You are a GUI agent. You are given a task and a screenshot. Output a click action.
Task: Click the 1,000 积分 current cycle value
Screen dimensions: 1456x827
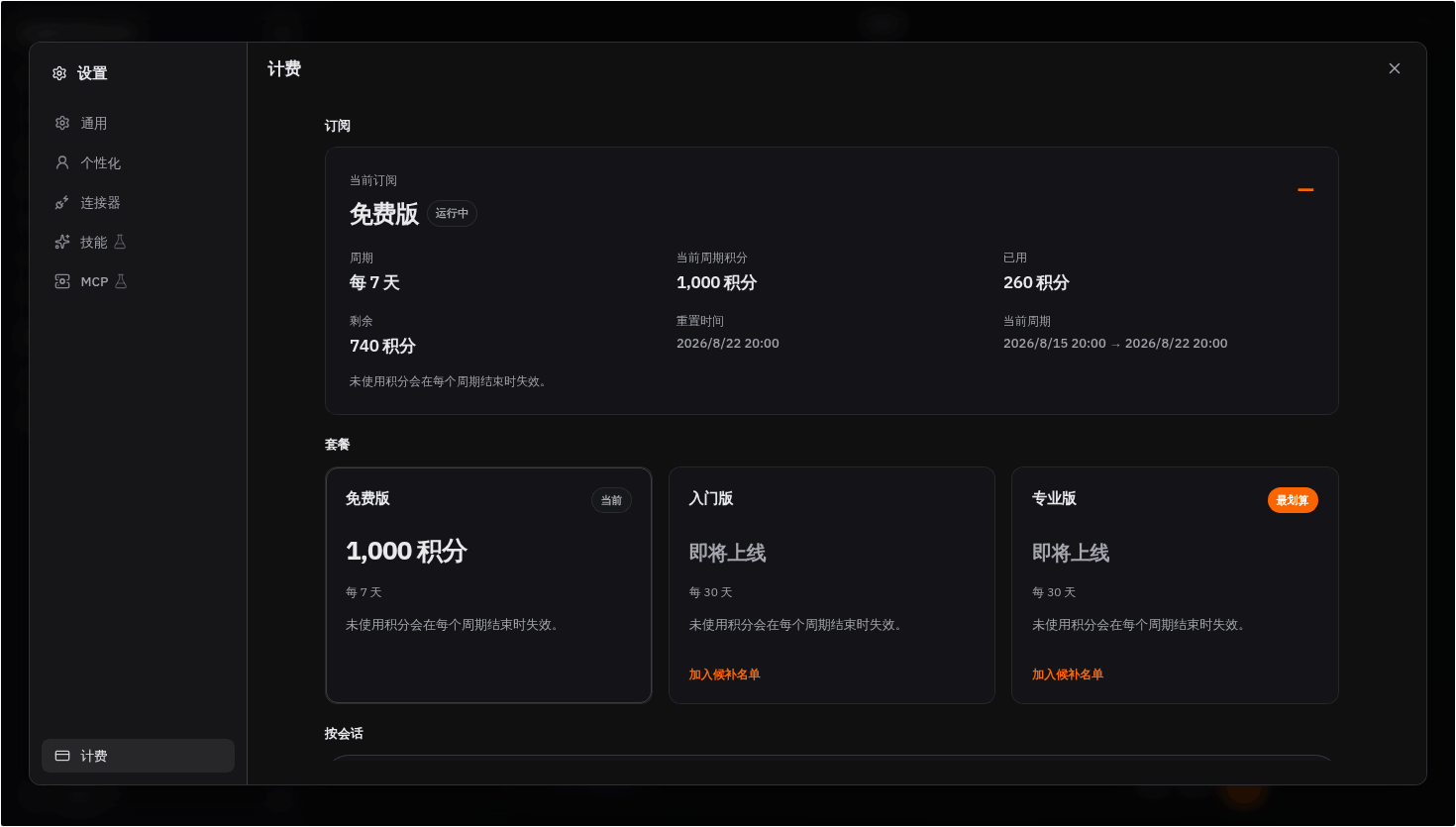tap(716, 282)
